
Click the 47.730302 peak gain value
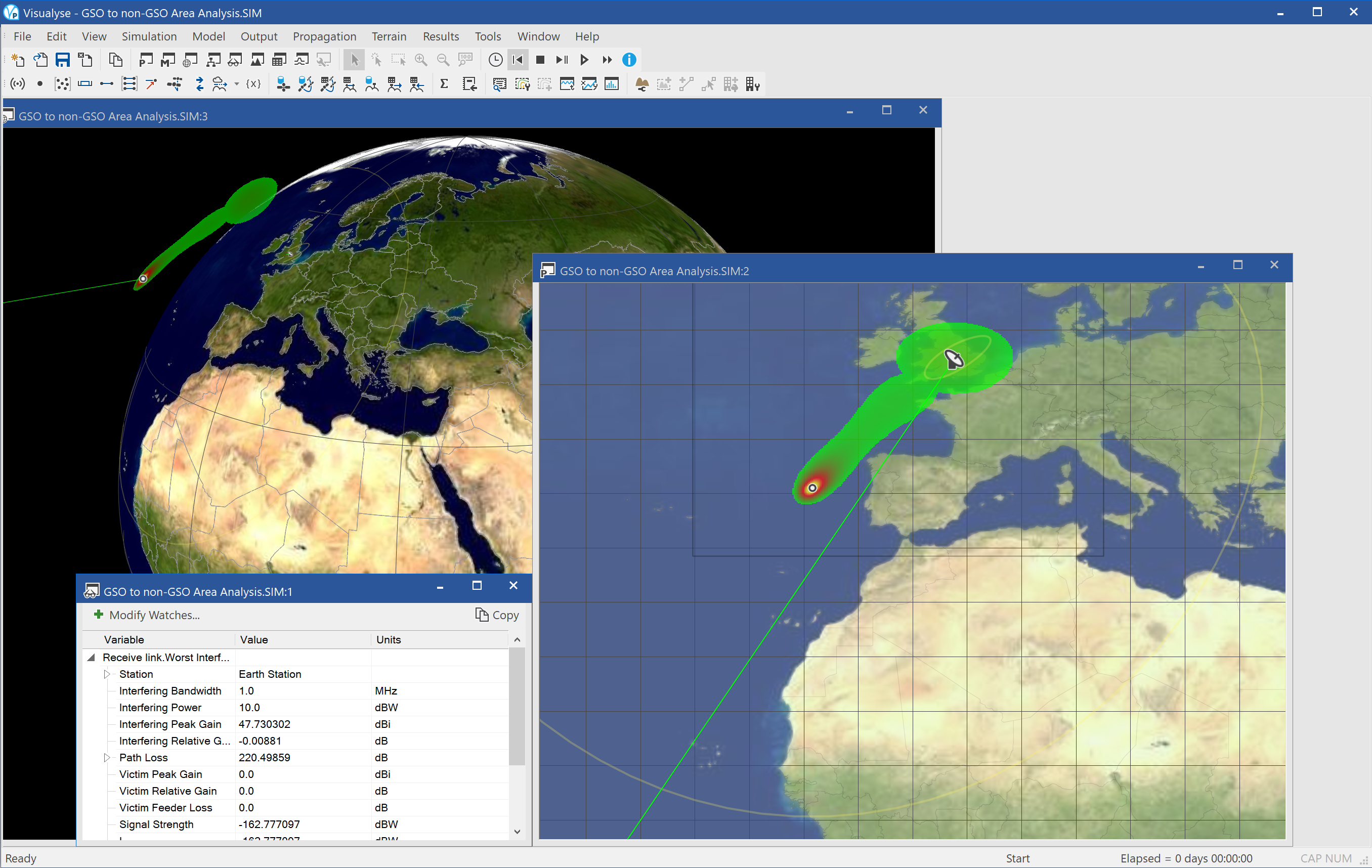(x=265, y=724)
